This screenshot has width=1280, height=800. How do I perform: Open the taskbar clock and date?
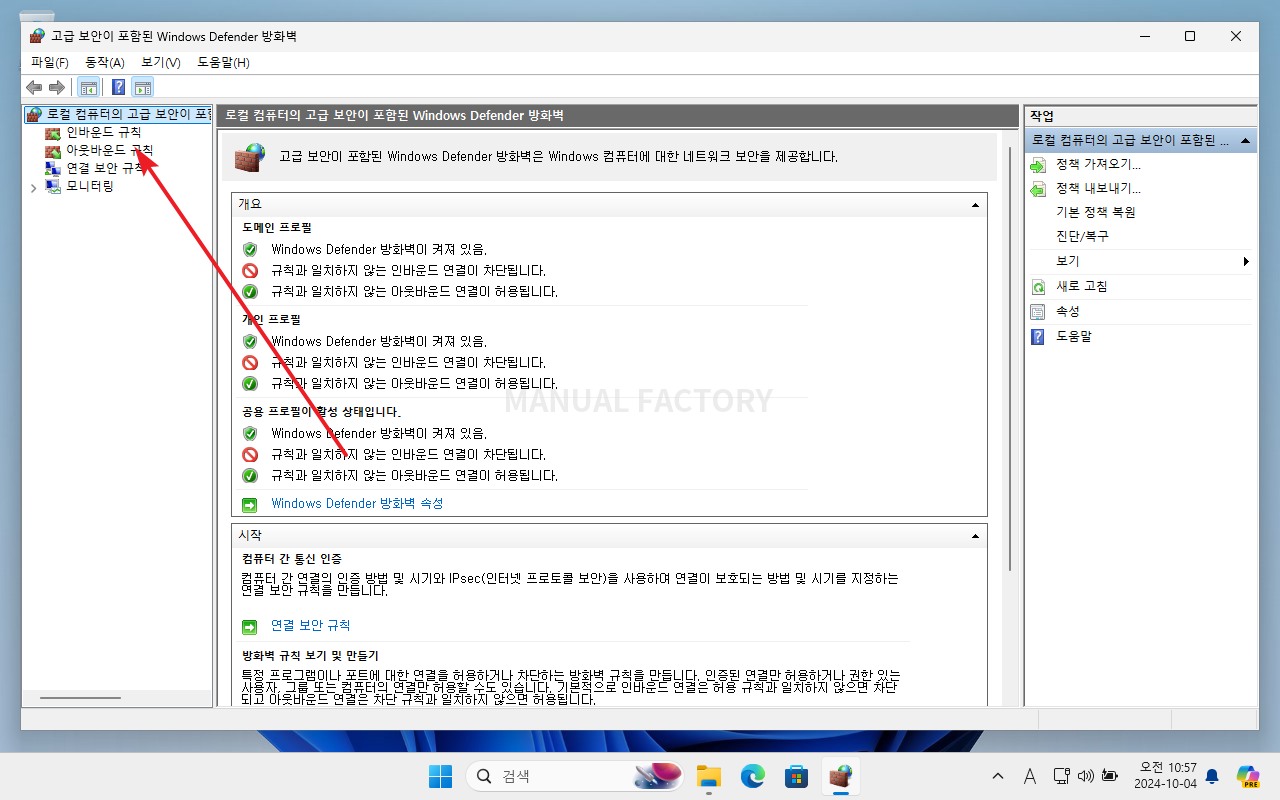pyautogui.click(x=1166, y=775)
